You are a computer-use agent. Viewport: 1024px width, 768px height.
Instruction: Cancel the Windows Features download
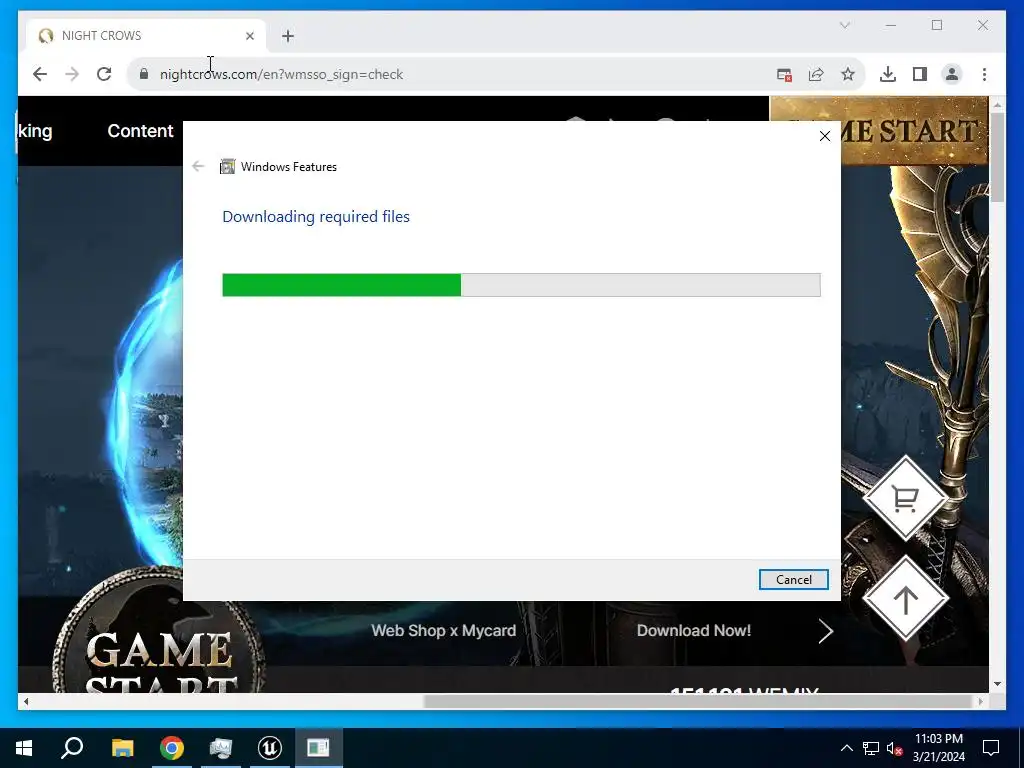point(793,579)
